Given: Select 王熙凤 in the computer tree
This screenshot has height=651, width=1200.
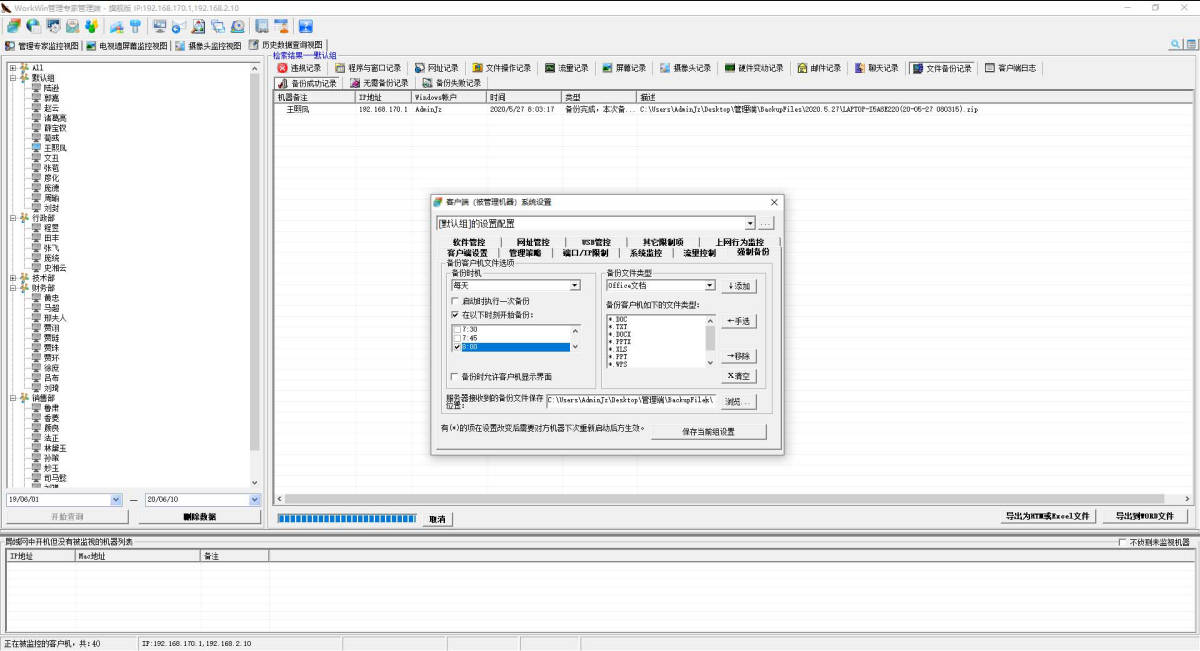Looking at the screenshot, I should click(54, 148).
